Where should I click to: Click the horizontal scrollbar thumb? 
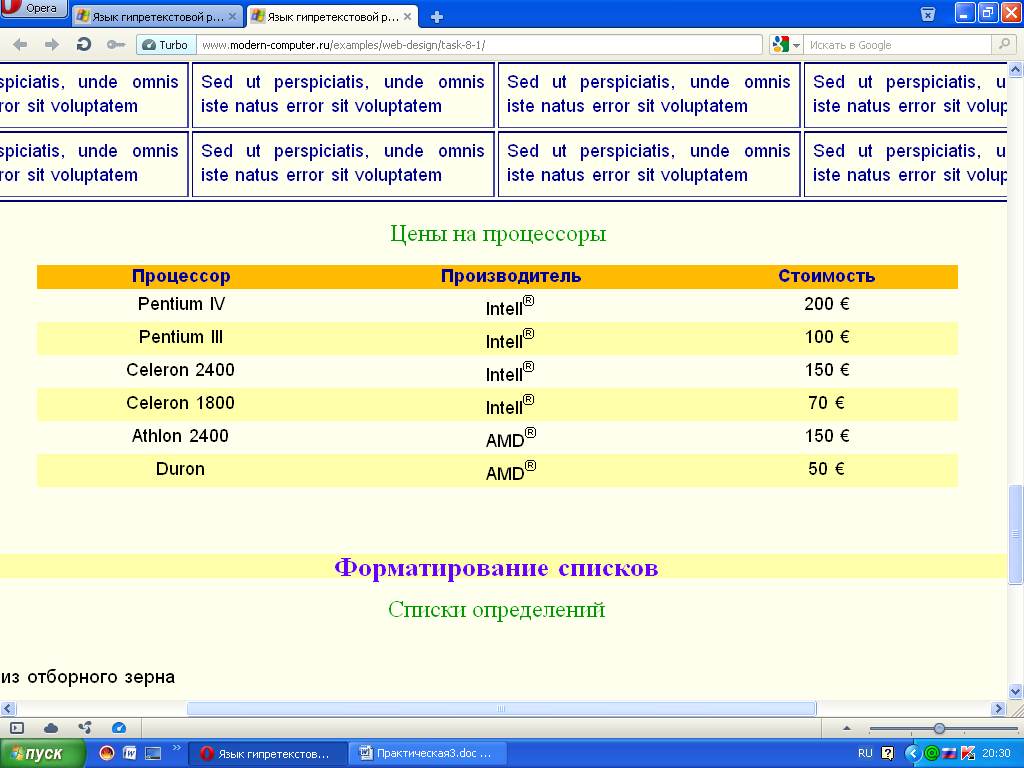pyautogui.click(x=502, y=708)
